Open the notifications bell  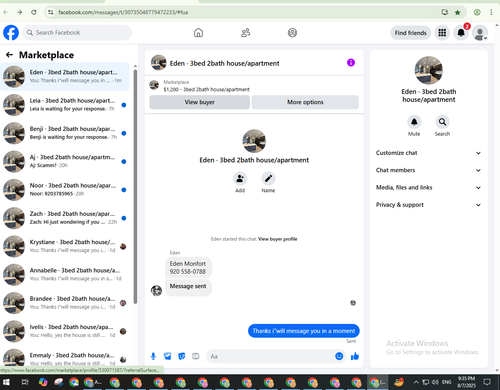(x=461, y=33)
